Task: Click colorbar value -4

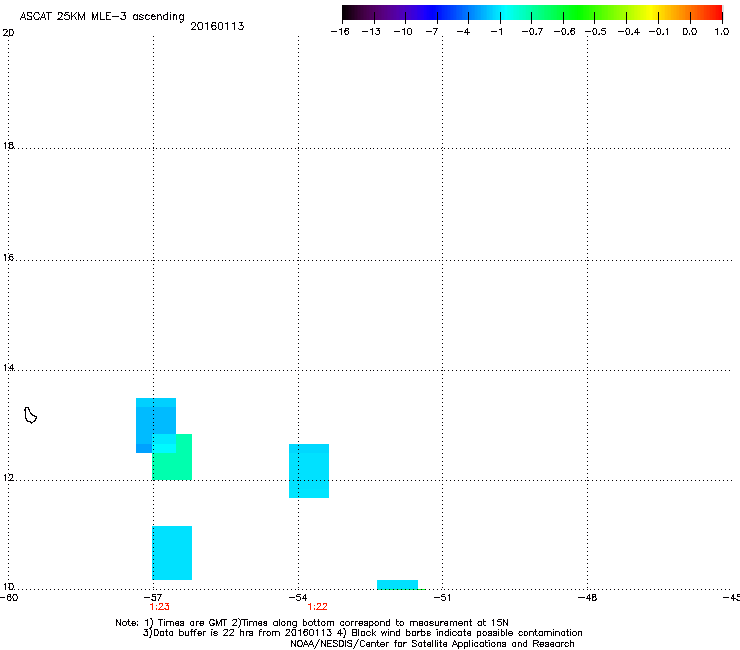Action: pos(463,32)
